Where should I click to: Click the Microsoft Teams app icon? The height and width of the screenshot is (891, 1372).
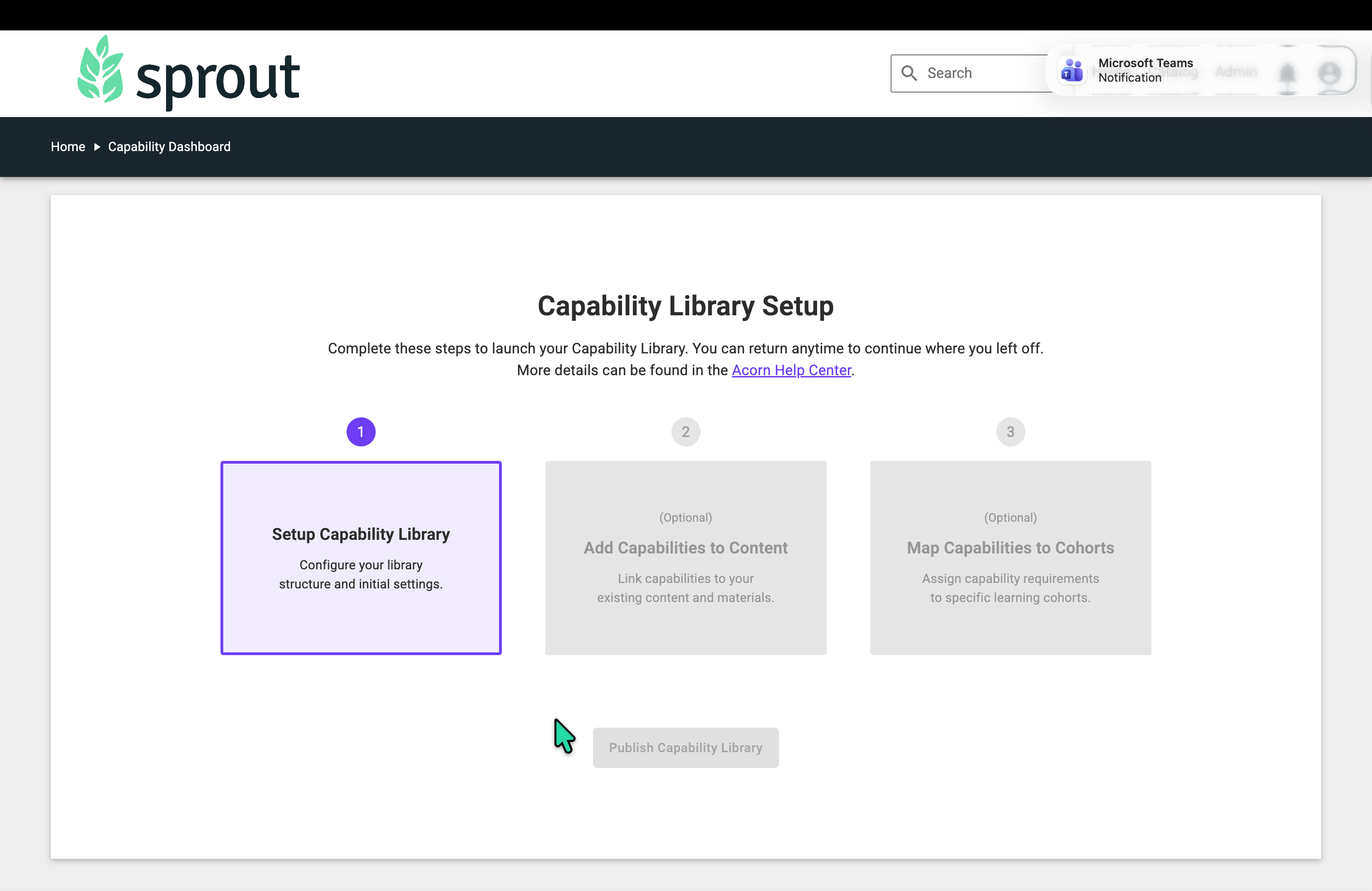1072,71
